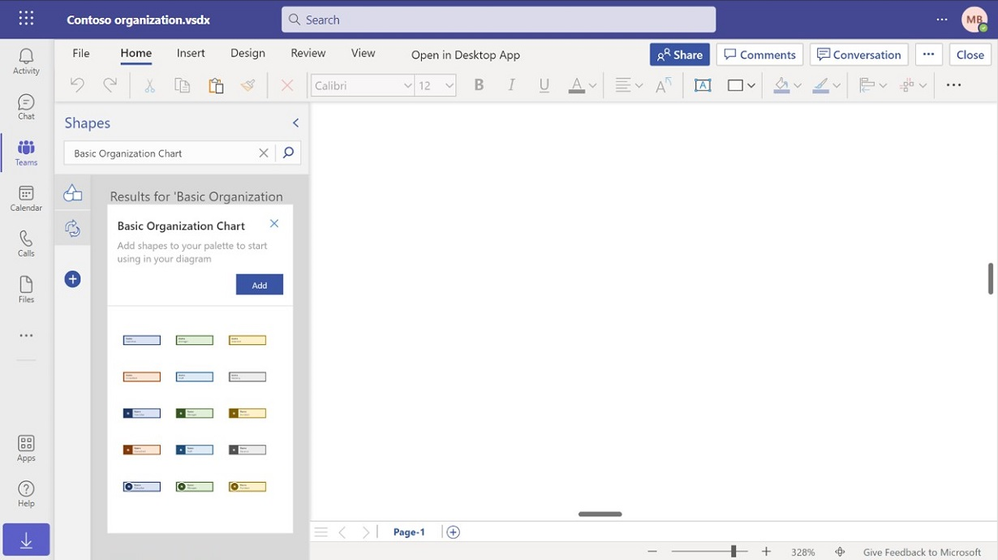The image size is (998, 560).
Task: Open the Teams app launcher grid
Action: click(26, 18)
